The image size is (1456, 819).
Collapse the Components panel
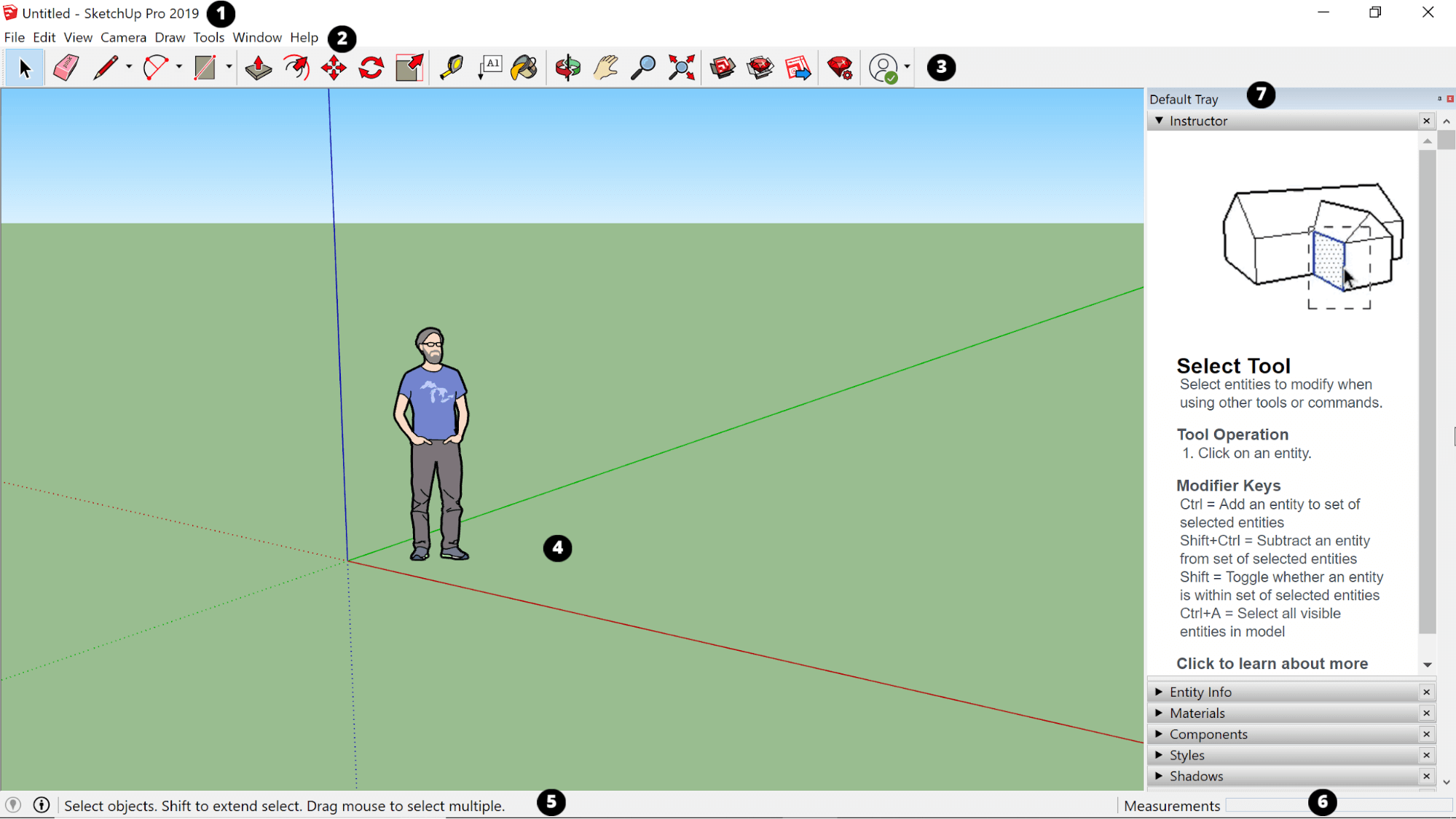coord(1159,733)
